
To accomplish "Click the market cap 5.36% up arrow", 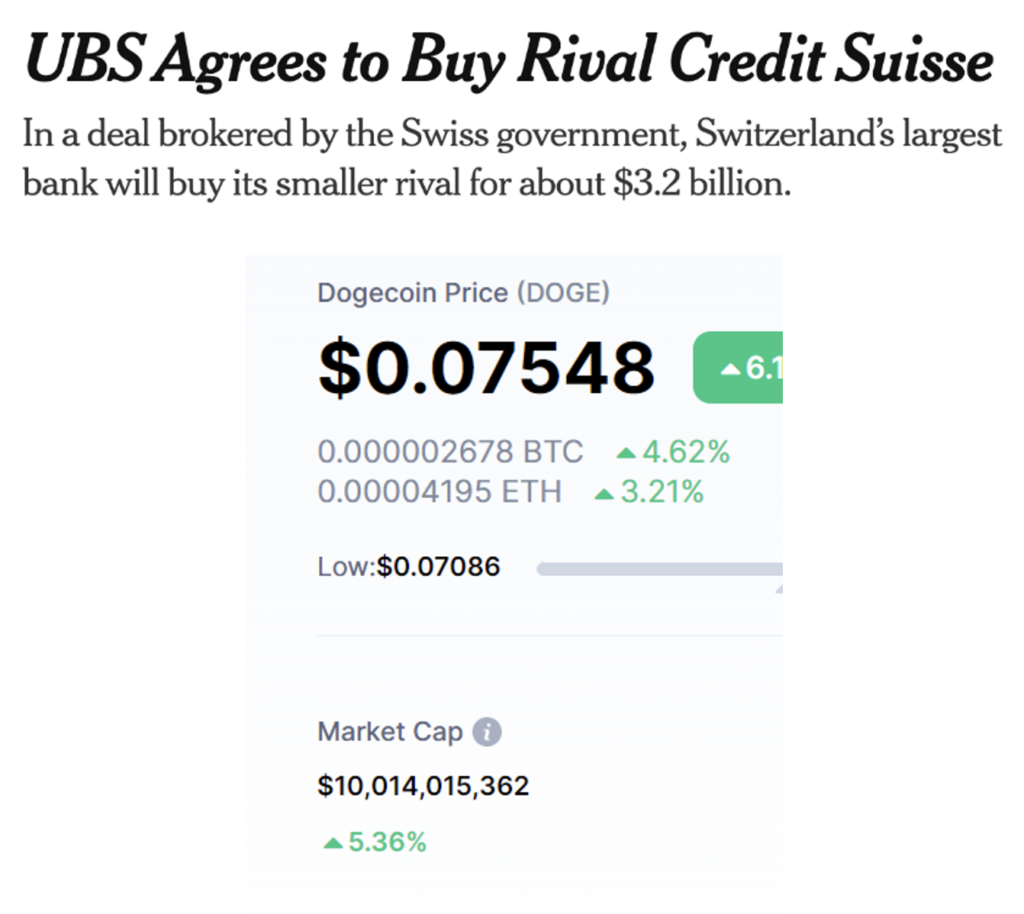I will coord(333,843).
